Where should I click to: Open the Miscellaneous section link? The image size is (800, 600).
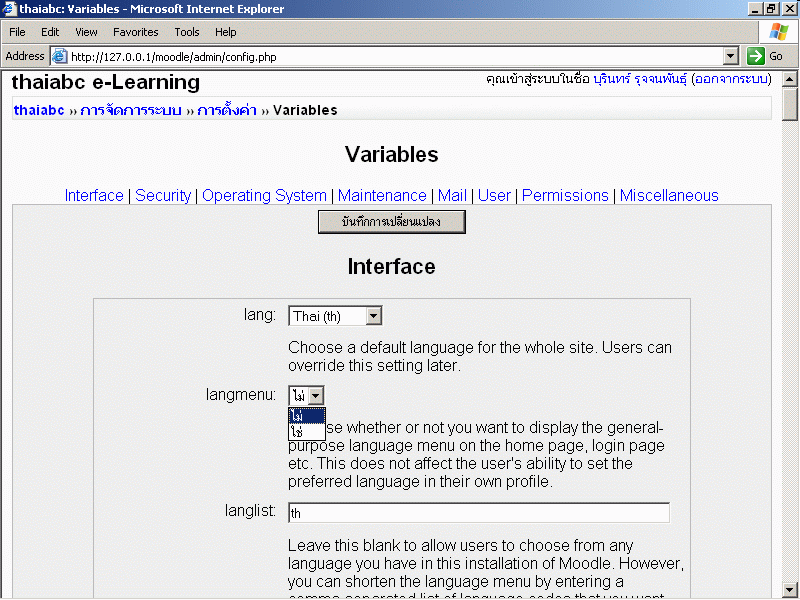tap(668, 196)
